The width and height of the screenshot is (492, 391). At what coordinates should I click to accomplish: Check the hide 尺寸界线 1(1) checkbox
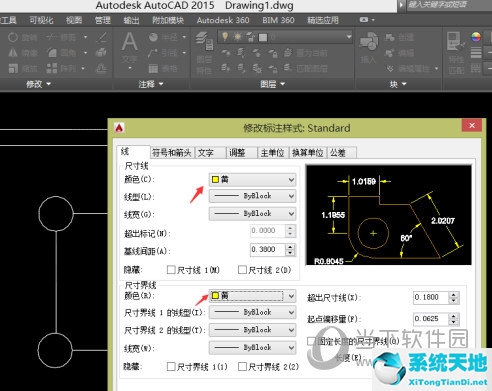171,367
